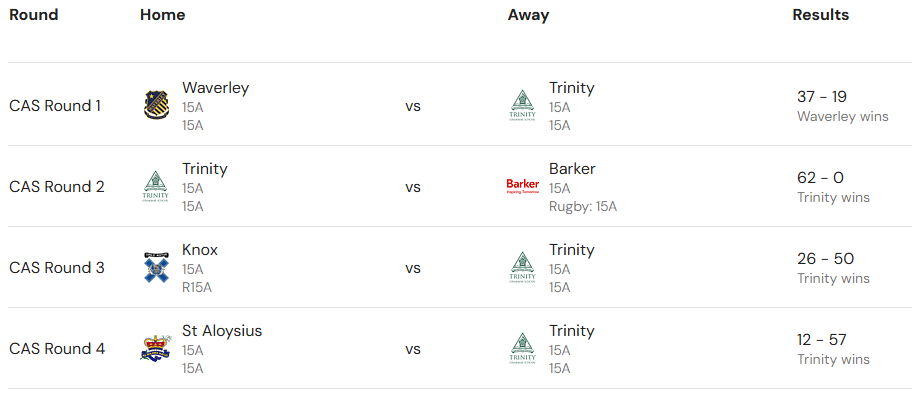The height and width of the screenshot is (393, 912).
Task: Click Trinity crest in Round 1 away column
Action: pyautogui.click(x=523, y=105)
